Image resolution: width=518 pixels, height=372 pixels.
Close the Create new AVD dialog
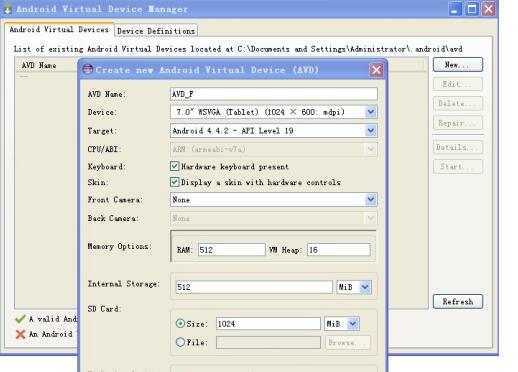(x=376, y=70)
